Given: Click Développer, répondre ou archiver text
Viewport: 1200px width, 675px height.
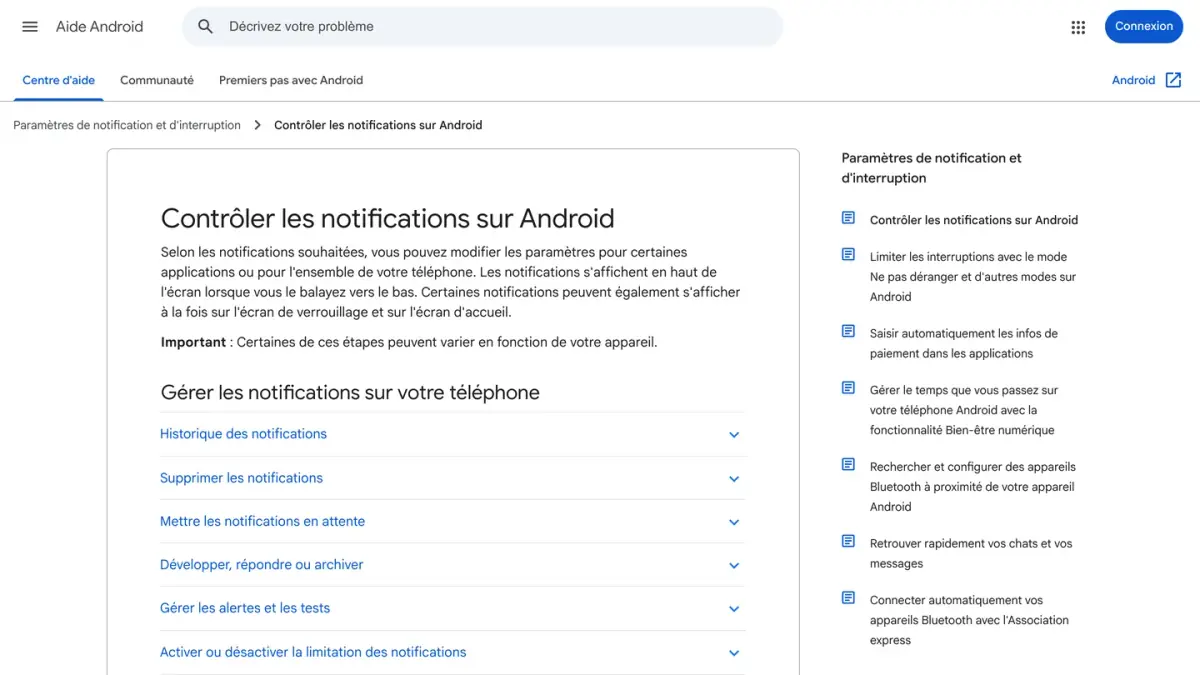Looking at the screenshot, I should (261, 565).
